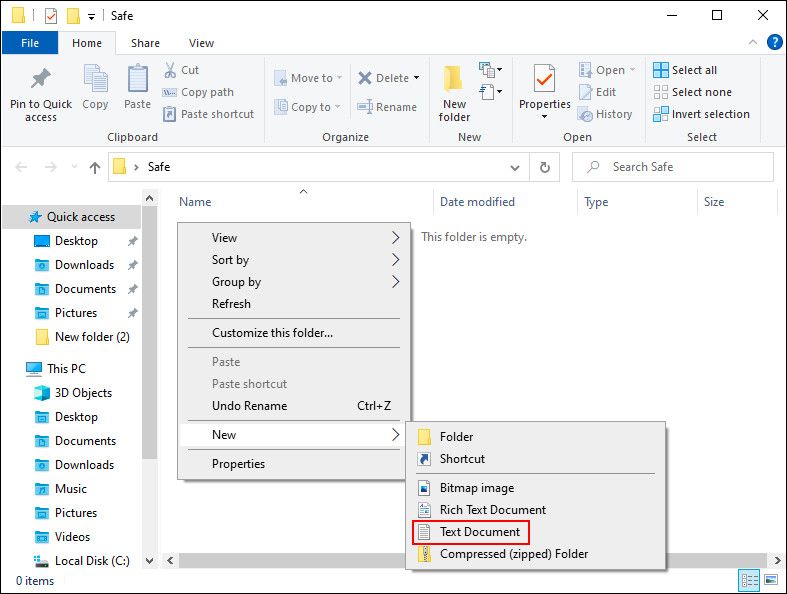Select Quick access in navigation pane

(72, 217)
